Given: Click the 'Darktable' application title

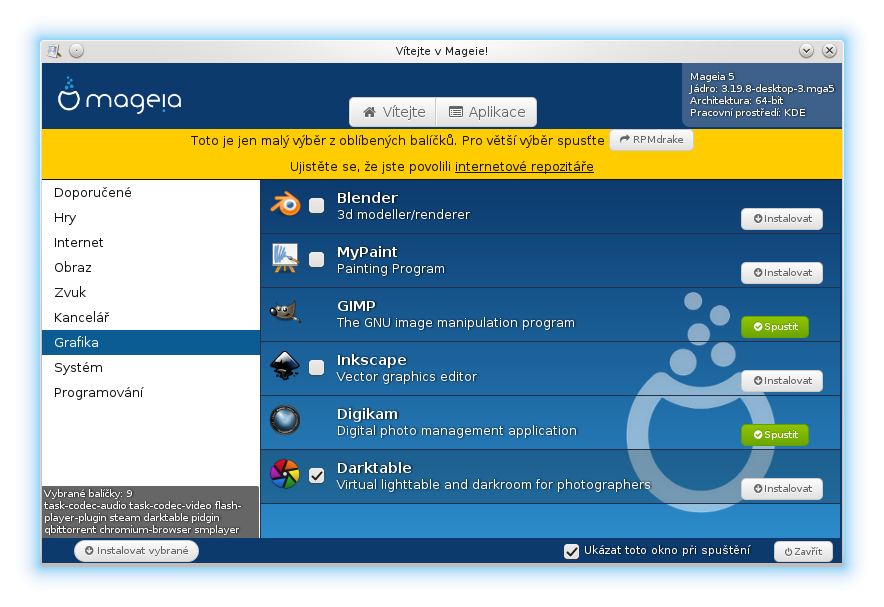Looking at the screenshot, I should pyautogui.click(x=374, y=468).
